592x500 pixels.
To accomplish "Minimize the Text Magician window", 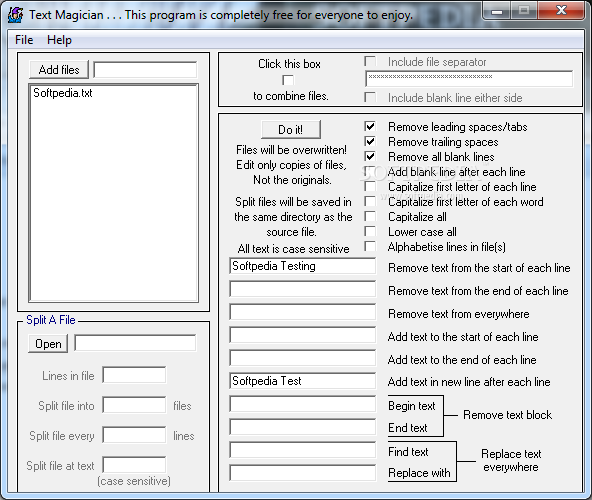I will click(x=497, y=11).
